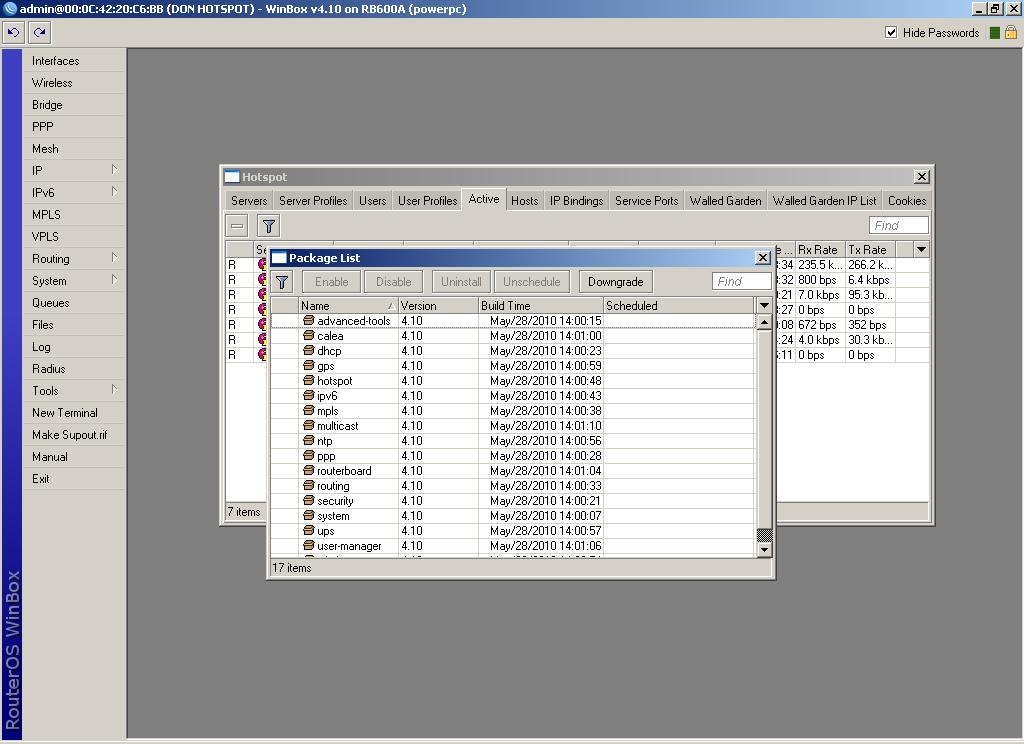Select the routerboard package icon
This screenshot has width=1024, height=744.
tap(309, 470)
